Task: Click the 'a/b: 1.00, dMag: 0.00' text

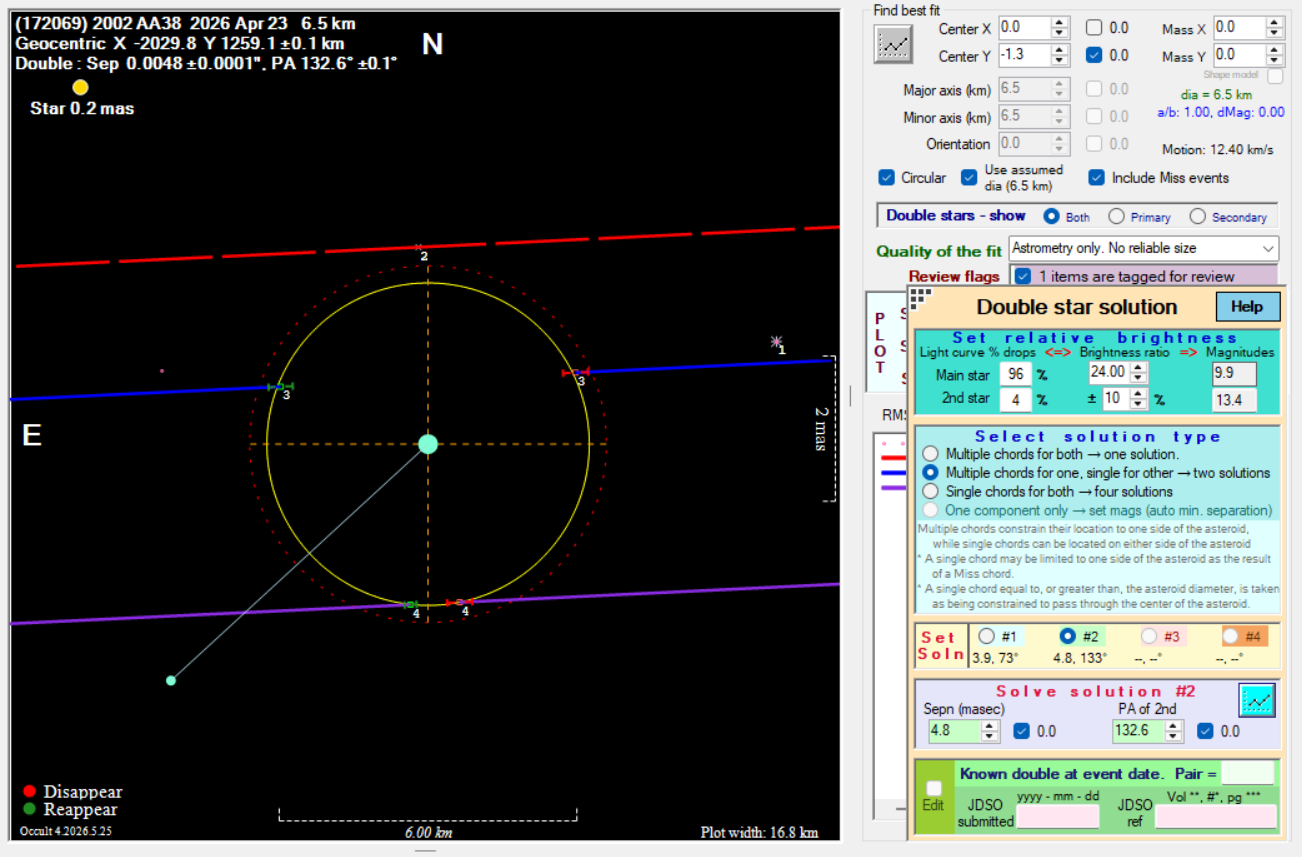Action: coord(1221,112)
